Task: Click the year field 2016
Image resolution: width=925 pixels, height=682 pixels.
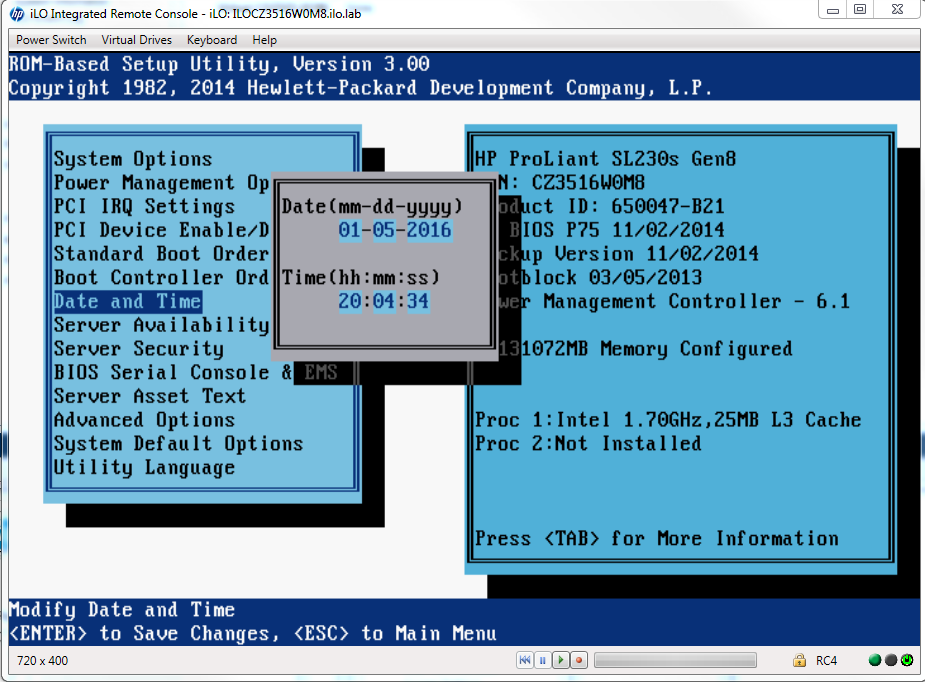Action: (x=429, y=230)
